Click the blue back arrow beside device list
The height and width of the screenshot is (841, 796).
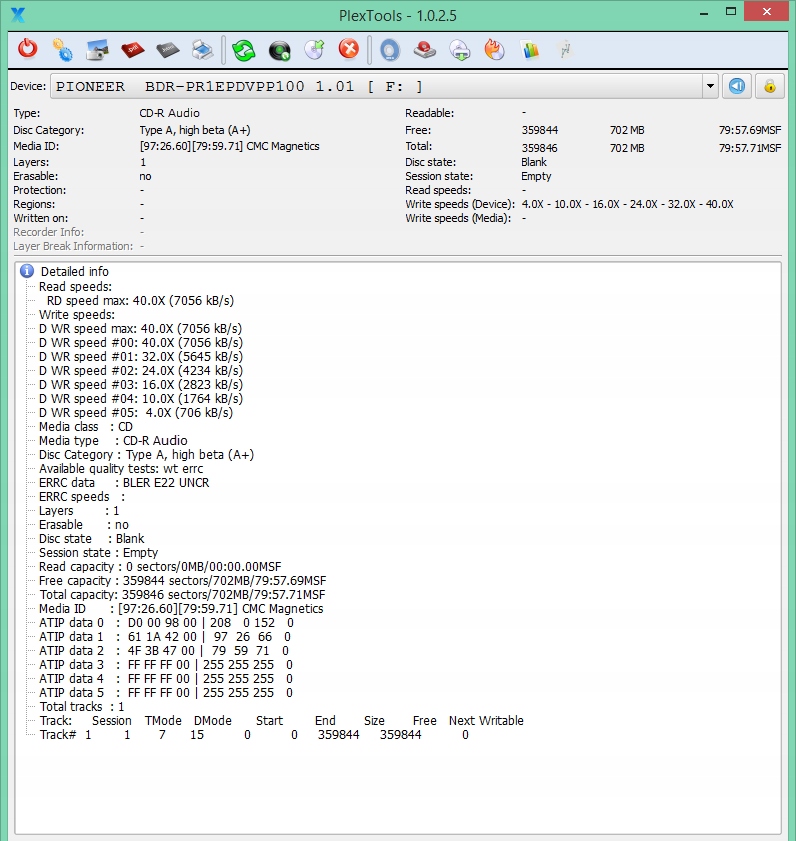[x=737, y=86]
